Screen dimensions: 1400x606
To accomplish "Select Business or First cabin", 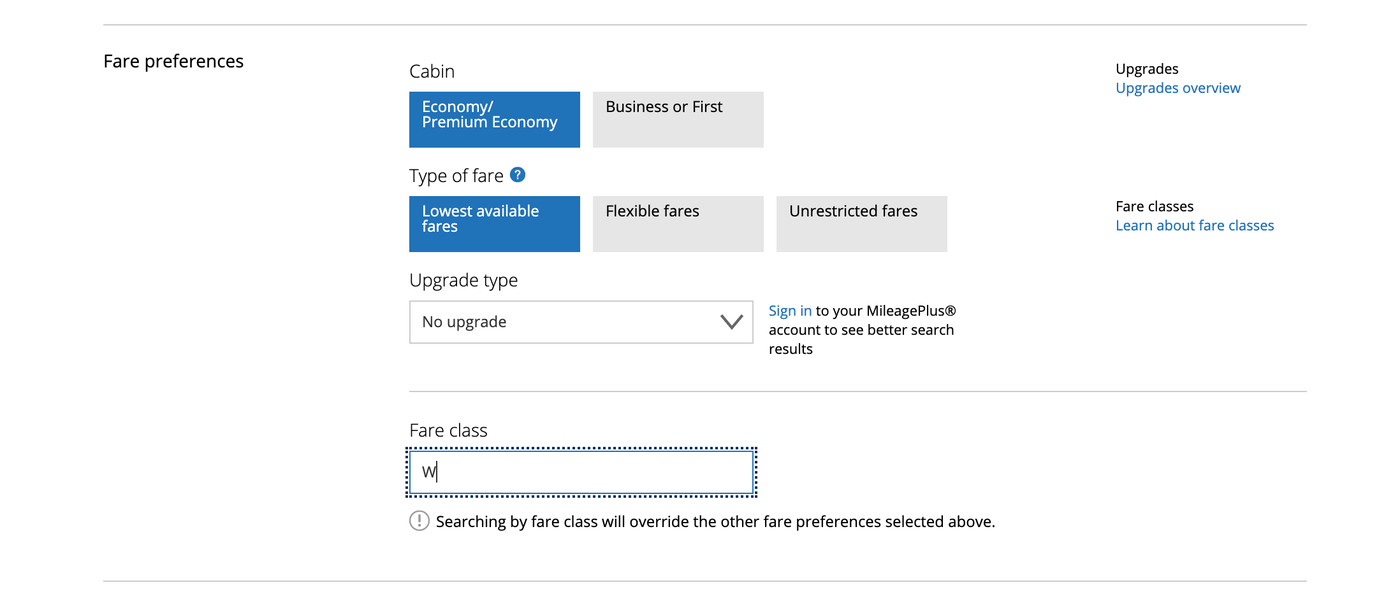I will pyautogui.click(x=678, y=119).
